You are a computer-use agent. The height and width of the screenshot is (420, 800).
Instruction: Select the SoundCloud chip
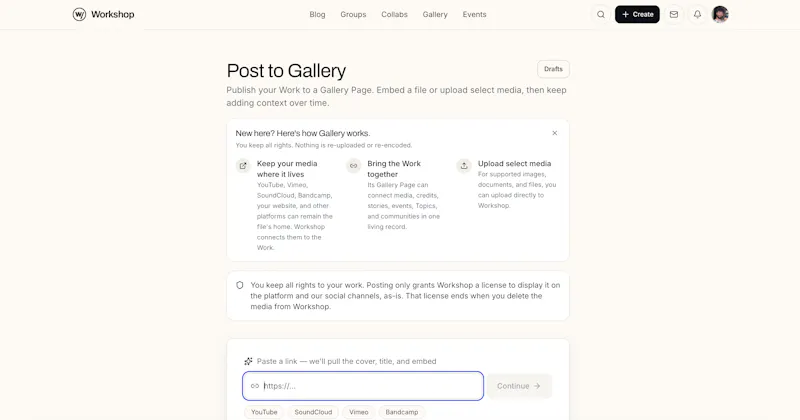[x=313, y=412]
